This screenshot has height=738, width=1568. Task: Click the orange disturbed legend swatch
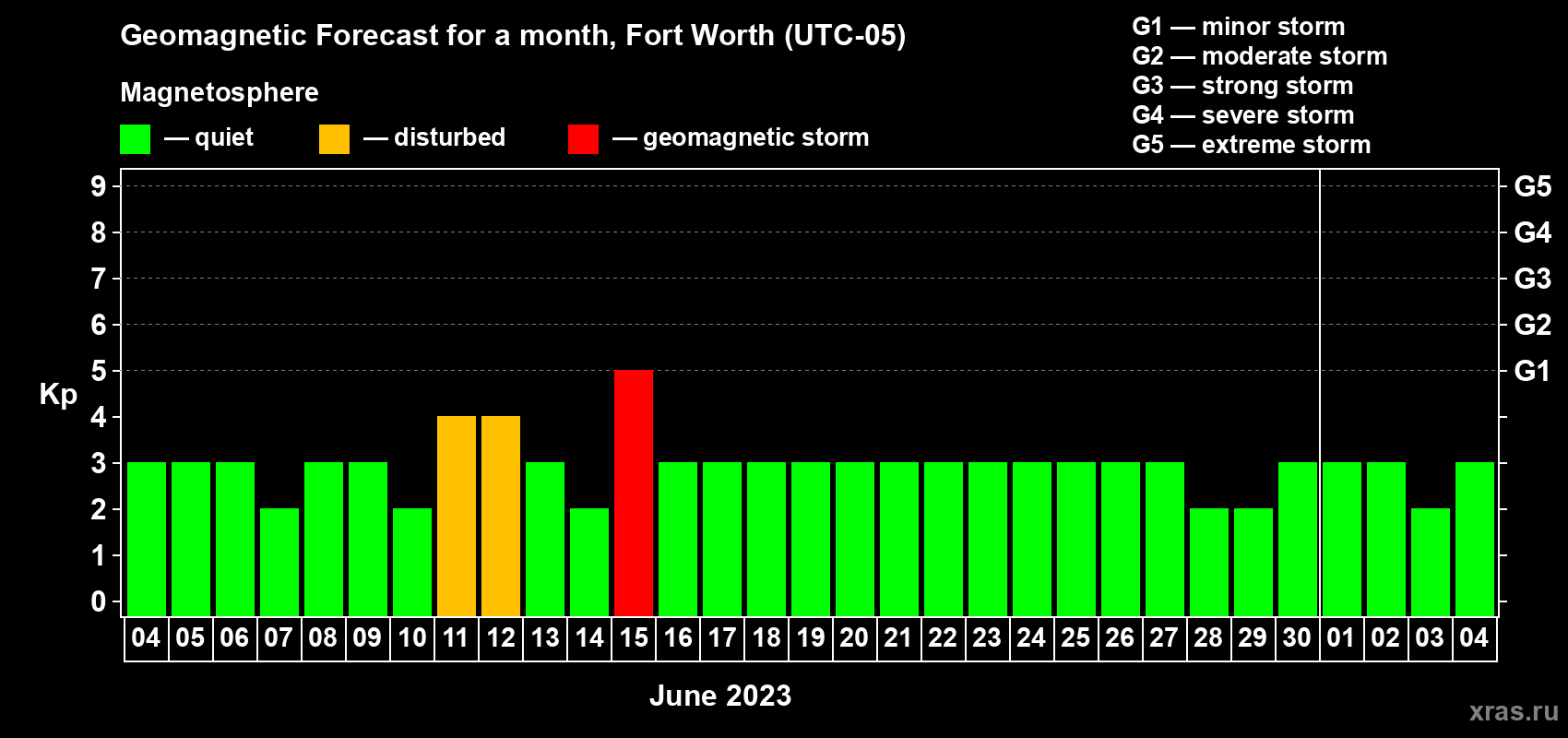coord(334,139)
